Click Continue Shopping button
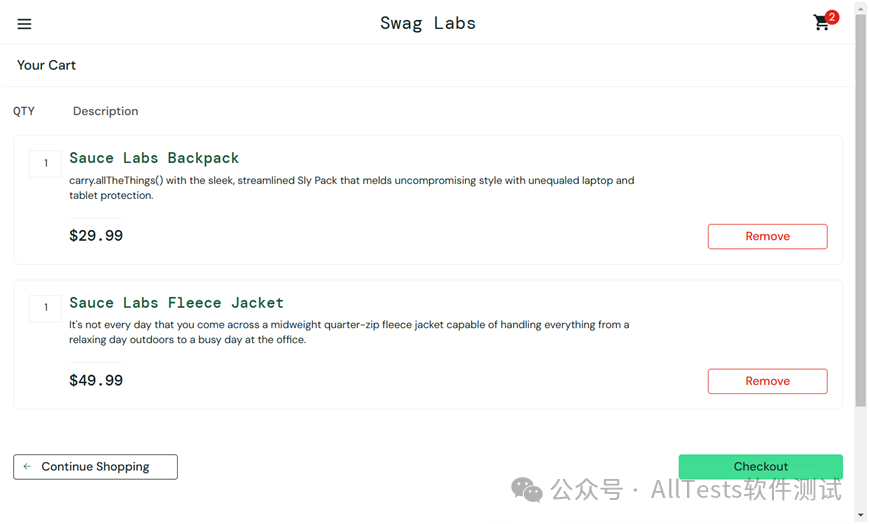Image resolution: width=869 pixels, height=524 pixels. (95, 467)
